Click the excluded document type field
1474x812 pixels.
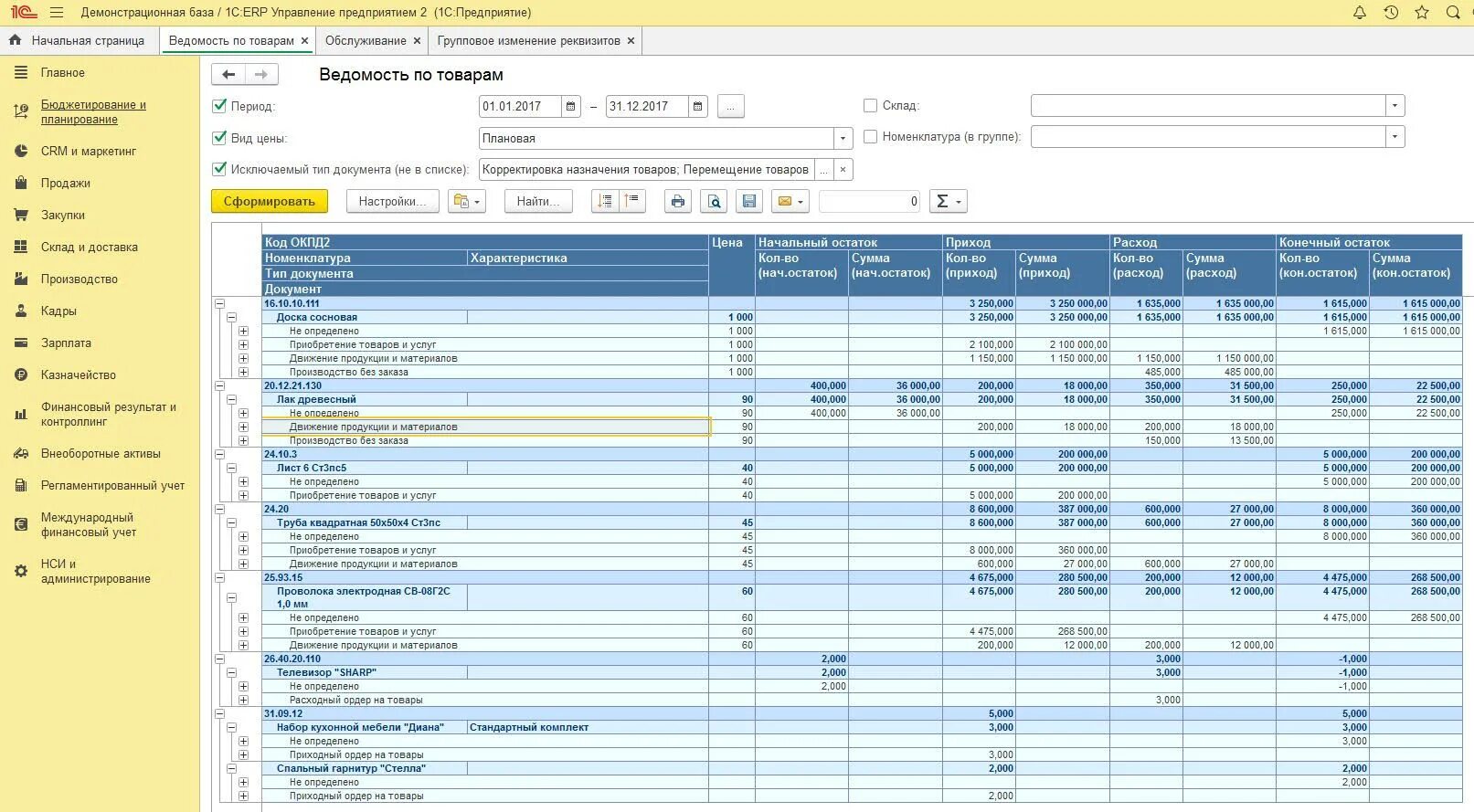[x=646, y=170]
